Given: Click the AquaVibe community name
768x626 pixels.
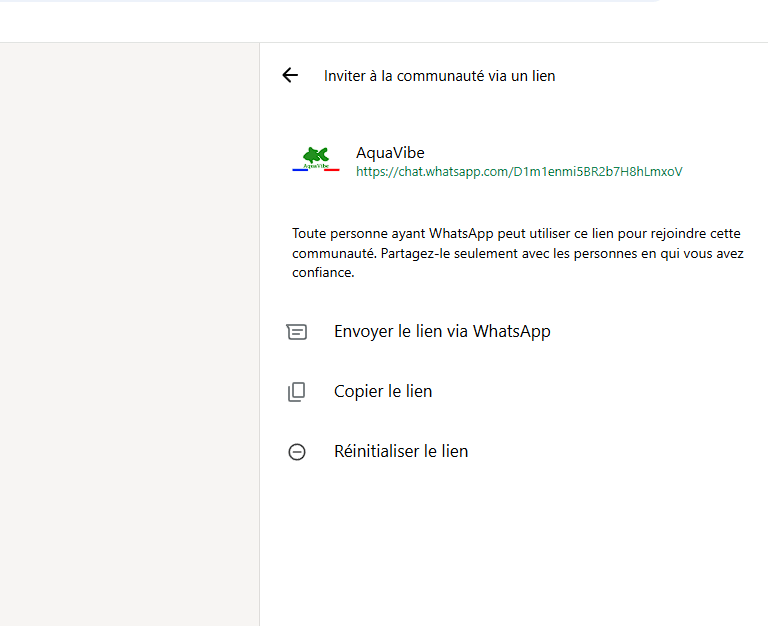Looking at the screenshot, I should pos(390,153).
